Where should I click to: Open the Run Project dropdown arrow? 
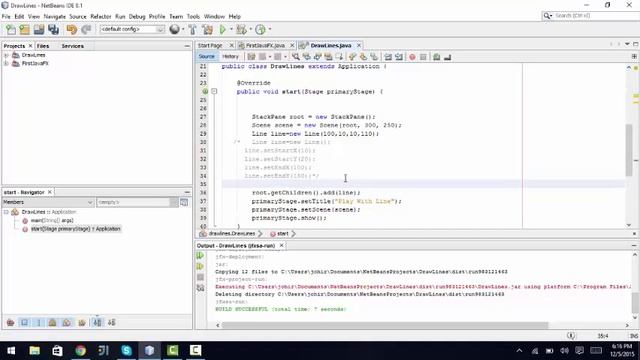231,29
